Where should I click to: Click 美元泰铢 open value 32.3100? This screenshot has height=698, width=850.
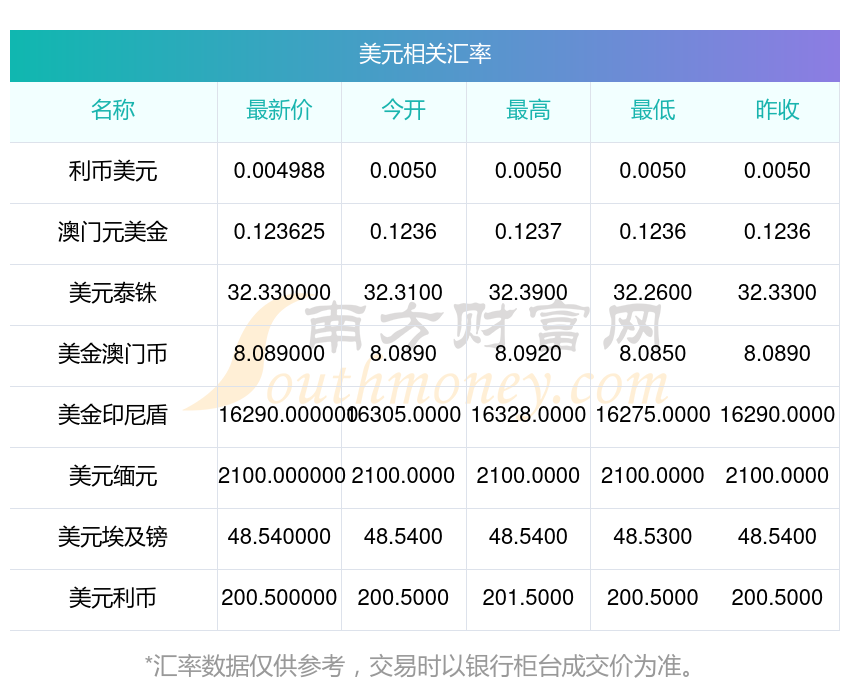(403, 293)
